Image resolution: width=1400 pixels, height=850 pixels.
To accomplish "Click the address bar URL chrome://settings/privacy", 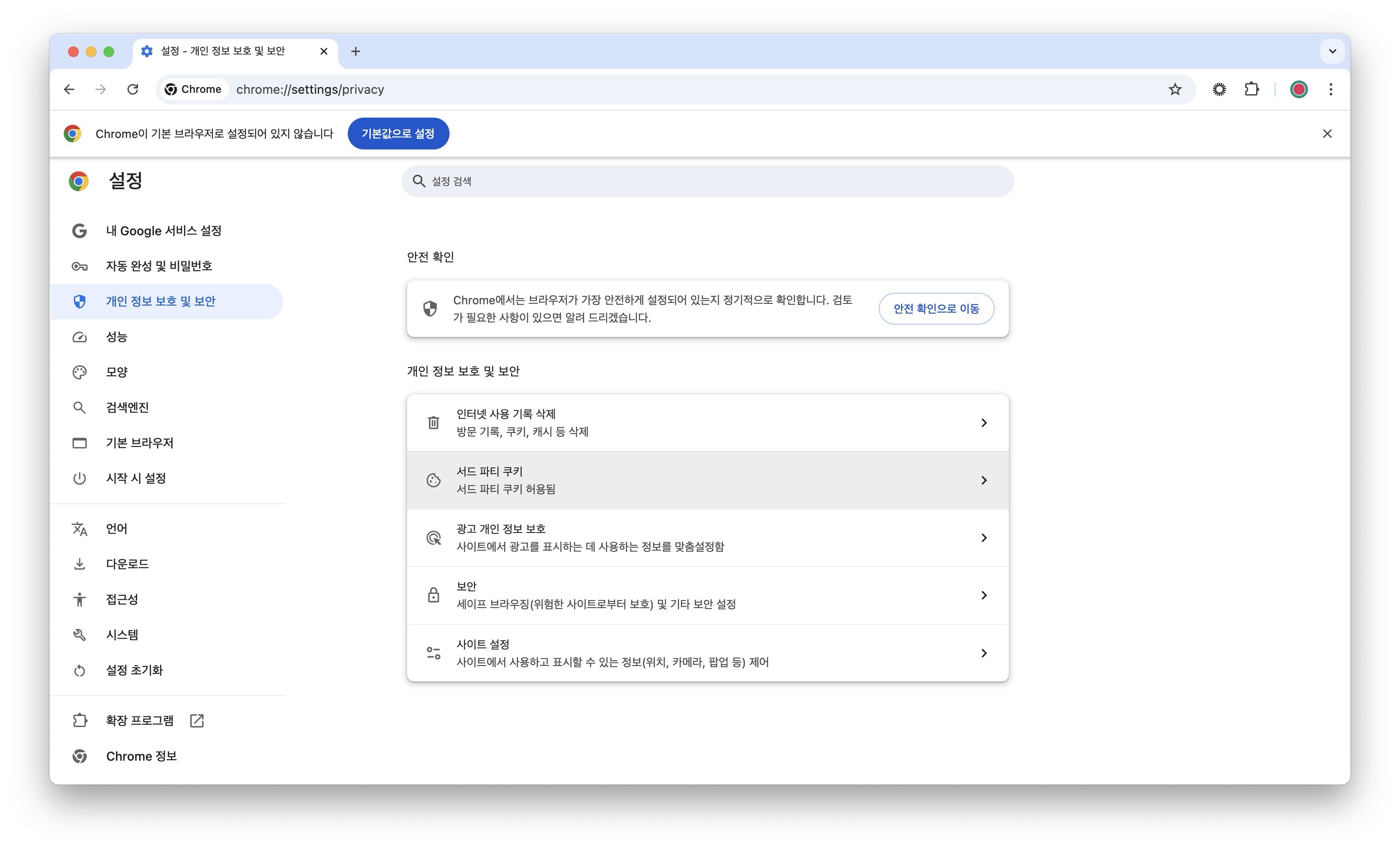I will coord(310,89).
